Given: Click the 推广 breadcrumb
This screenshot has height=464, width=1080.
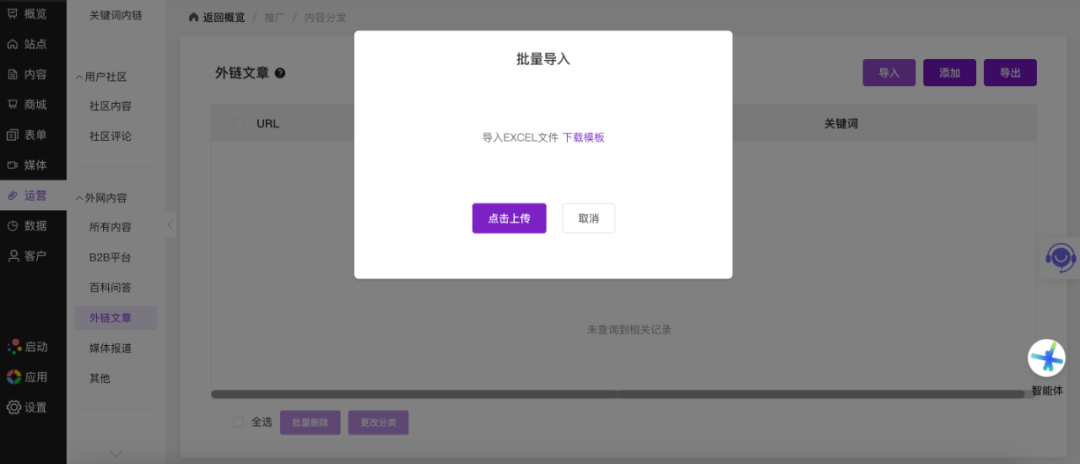Looking at the screenshot, I should click(274, 17).
